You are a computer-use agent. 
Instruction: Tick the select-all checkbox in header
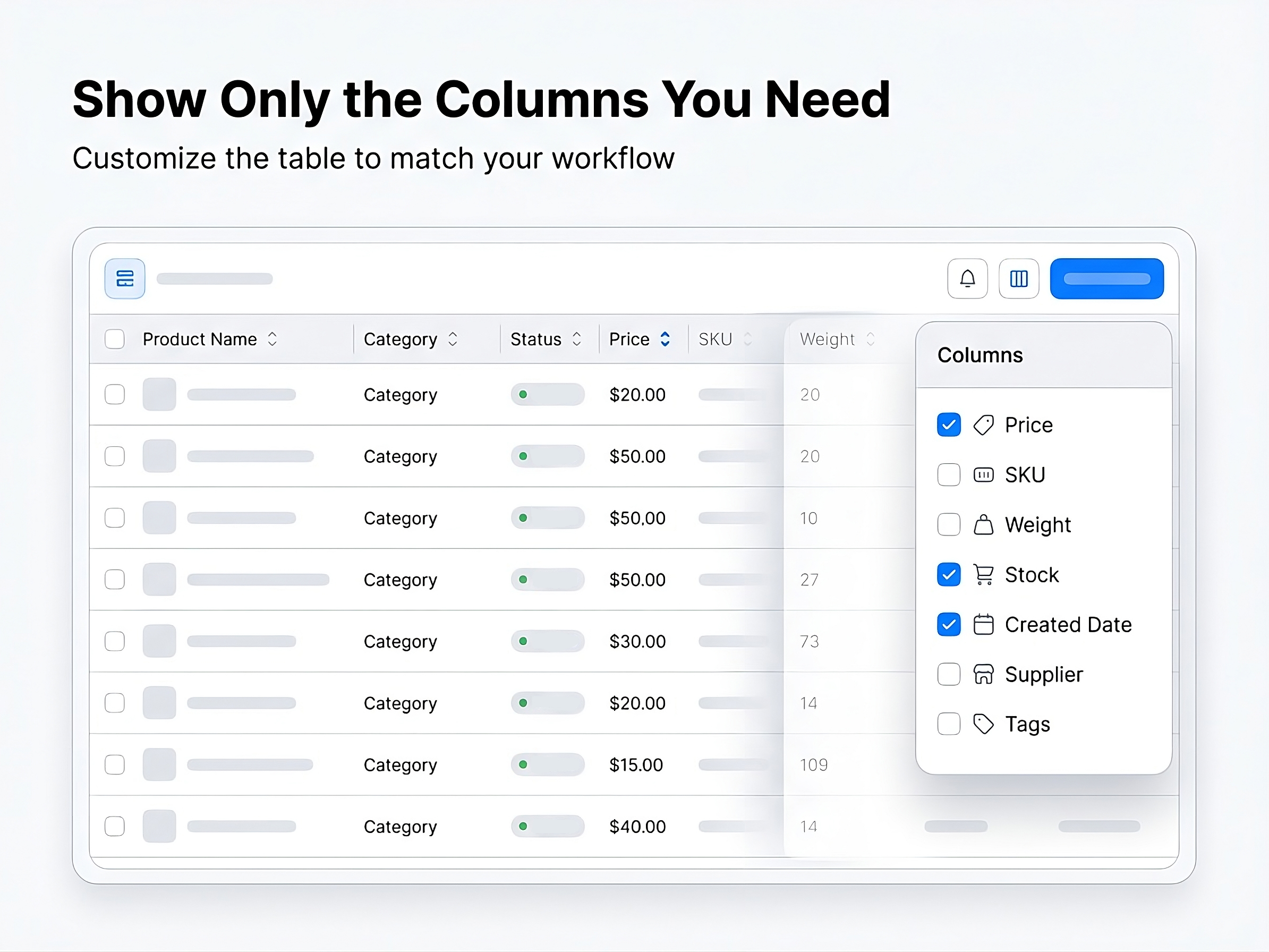tap(115, 339)
